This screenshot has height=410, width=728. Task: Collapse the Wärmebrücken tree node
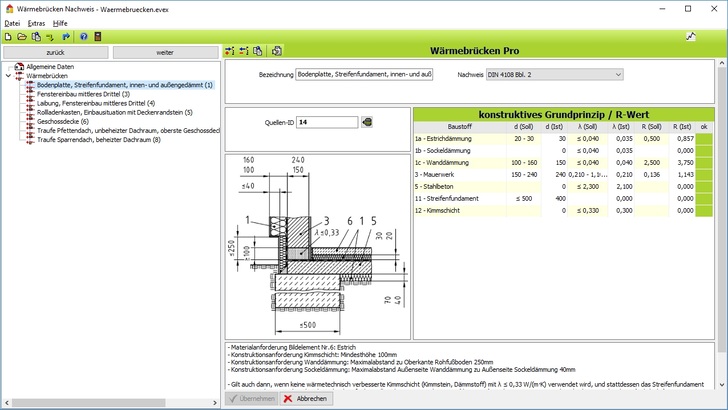pyautogui.click(x=8, y=76)
